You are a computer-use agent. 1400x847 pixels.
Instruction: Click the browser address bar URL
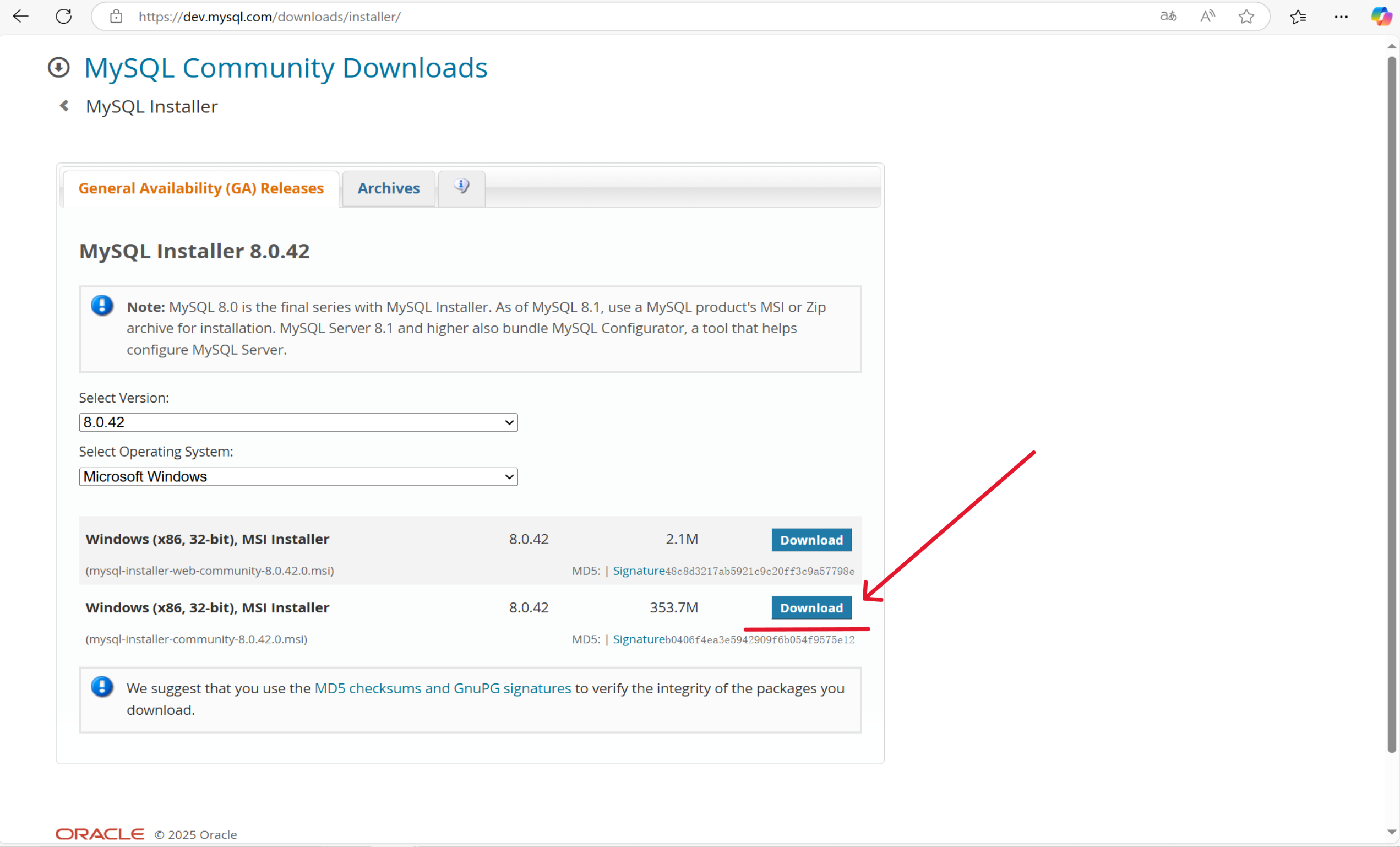269,17
